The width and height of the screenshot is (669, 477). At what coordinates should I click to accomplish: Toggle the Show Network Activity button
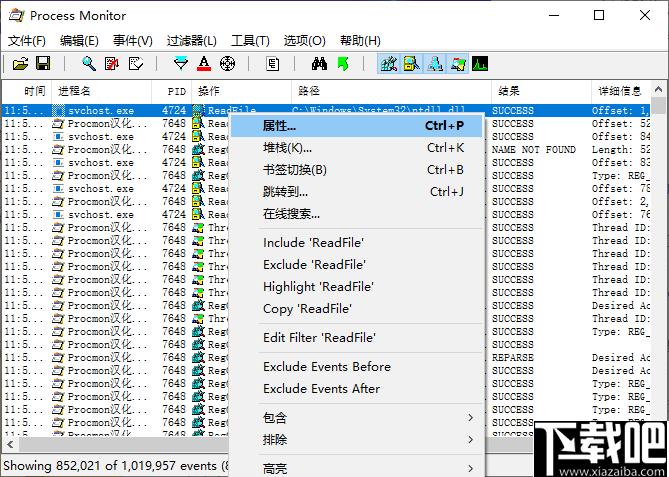click(x=435, y=64)
